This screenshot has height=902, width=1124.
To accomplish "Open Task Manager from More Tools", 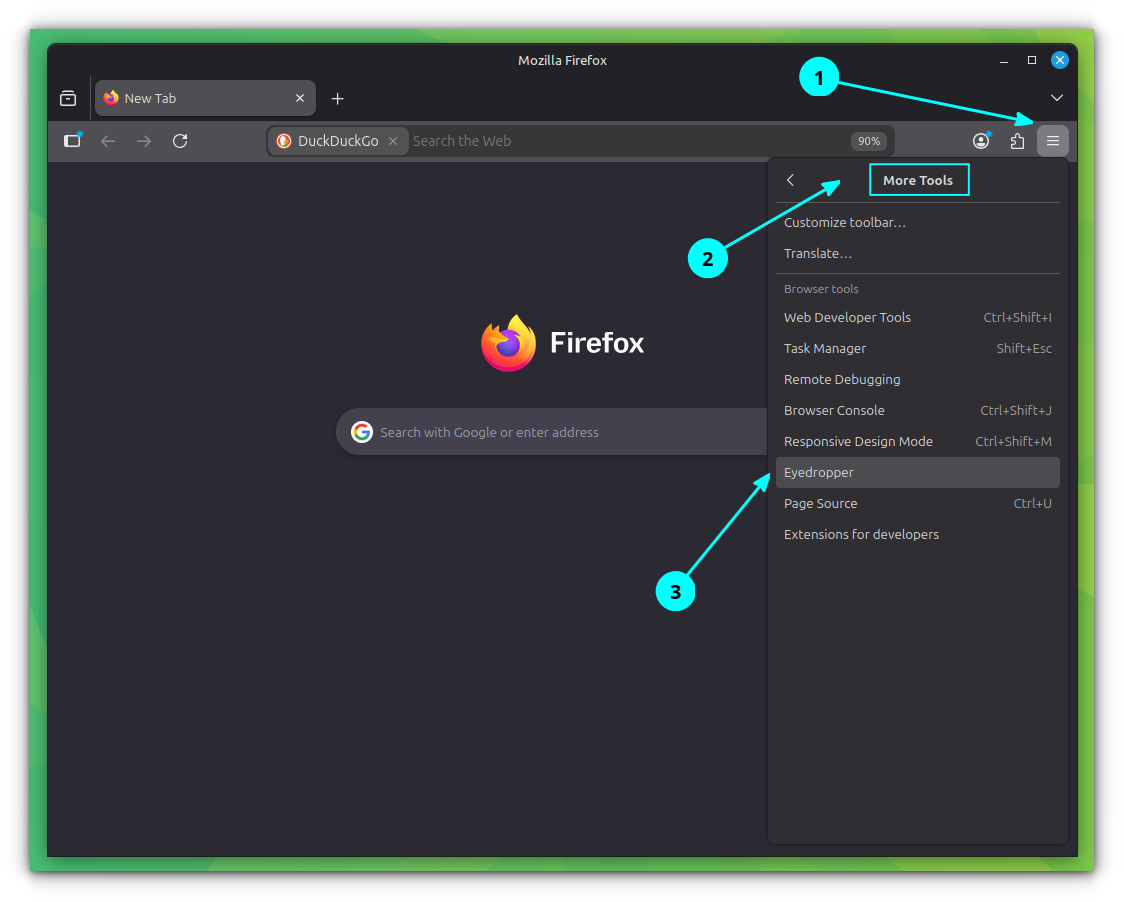I will [918, 348].
